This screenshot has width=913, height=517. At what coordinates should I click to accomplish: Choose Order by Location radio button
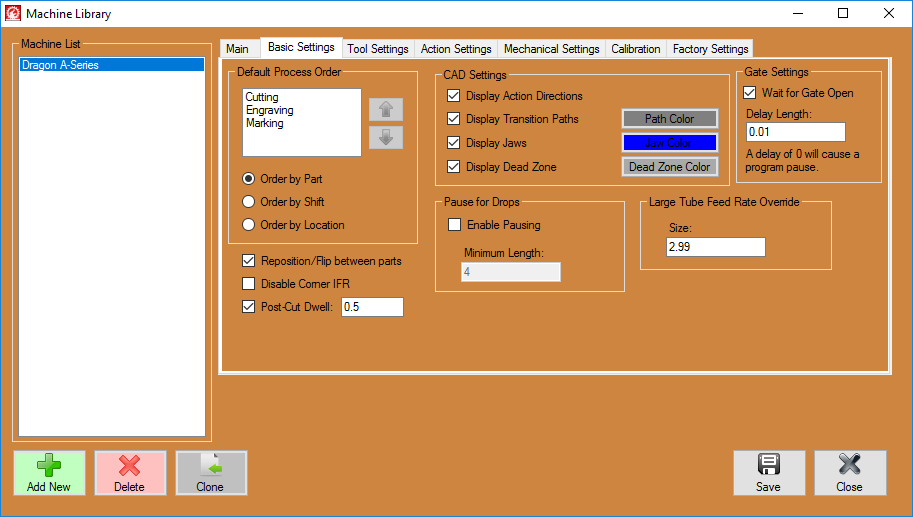pos(249,225)
